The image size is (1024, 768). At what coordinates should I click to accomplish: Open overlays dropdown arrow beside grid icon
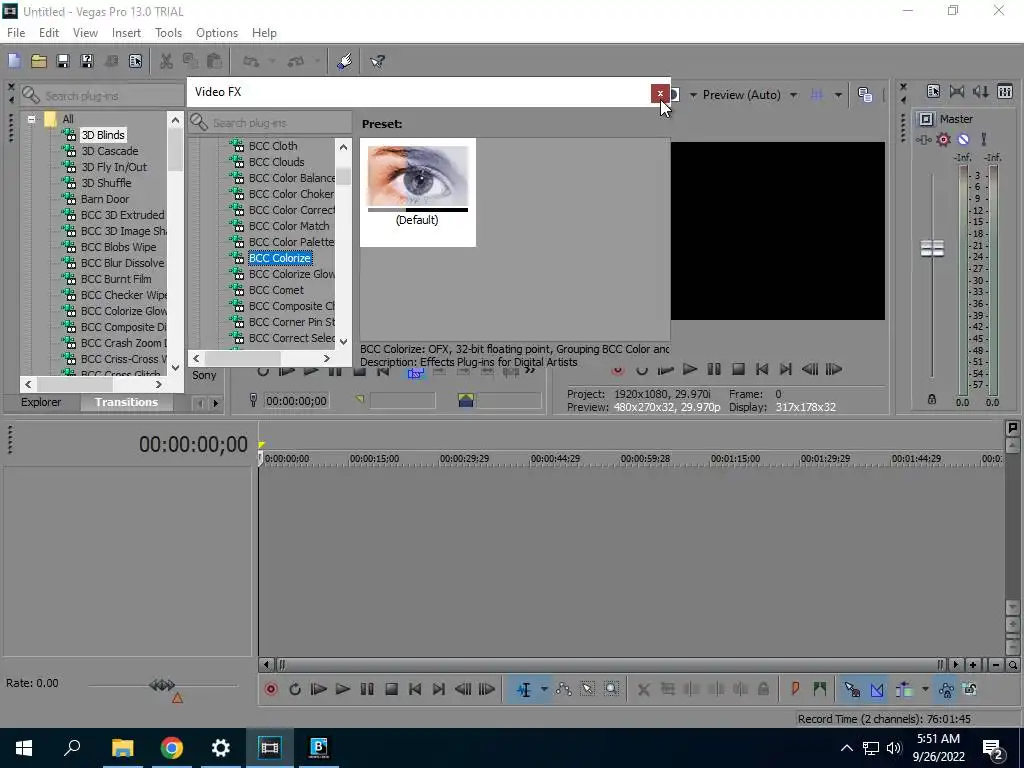click(x=838, y=95)
